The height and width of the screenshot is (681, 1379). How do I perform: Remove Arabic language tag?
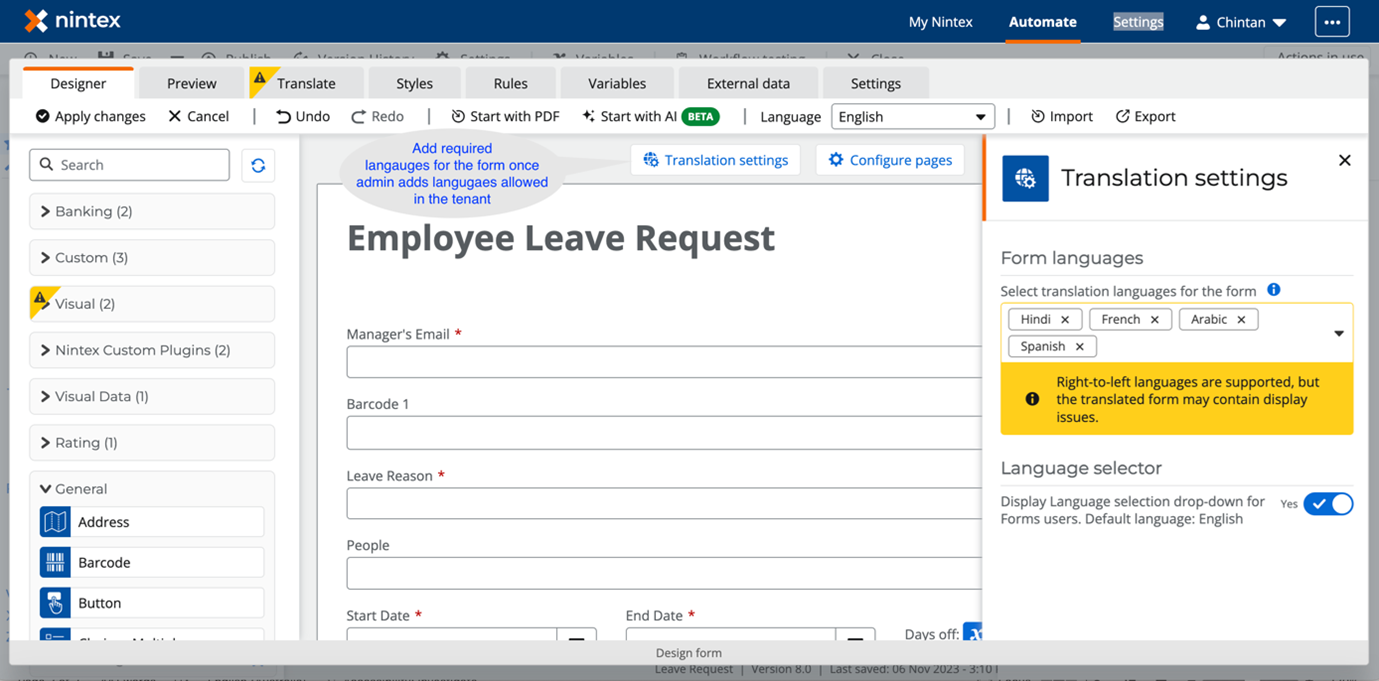click(x=1241, y=320)
